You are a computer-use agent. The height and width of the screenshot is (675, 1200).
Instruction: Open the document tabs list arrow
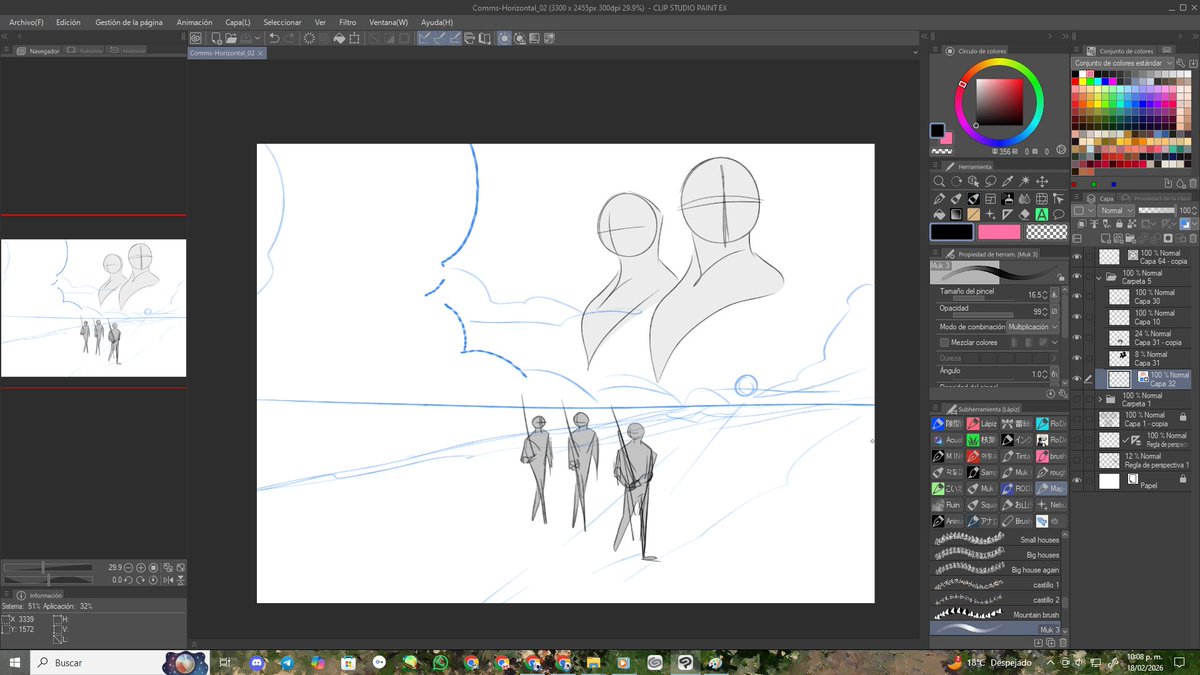point(916,52)
